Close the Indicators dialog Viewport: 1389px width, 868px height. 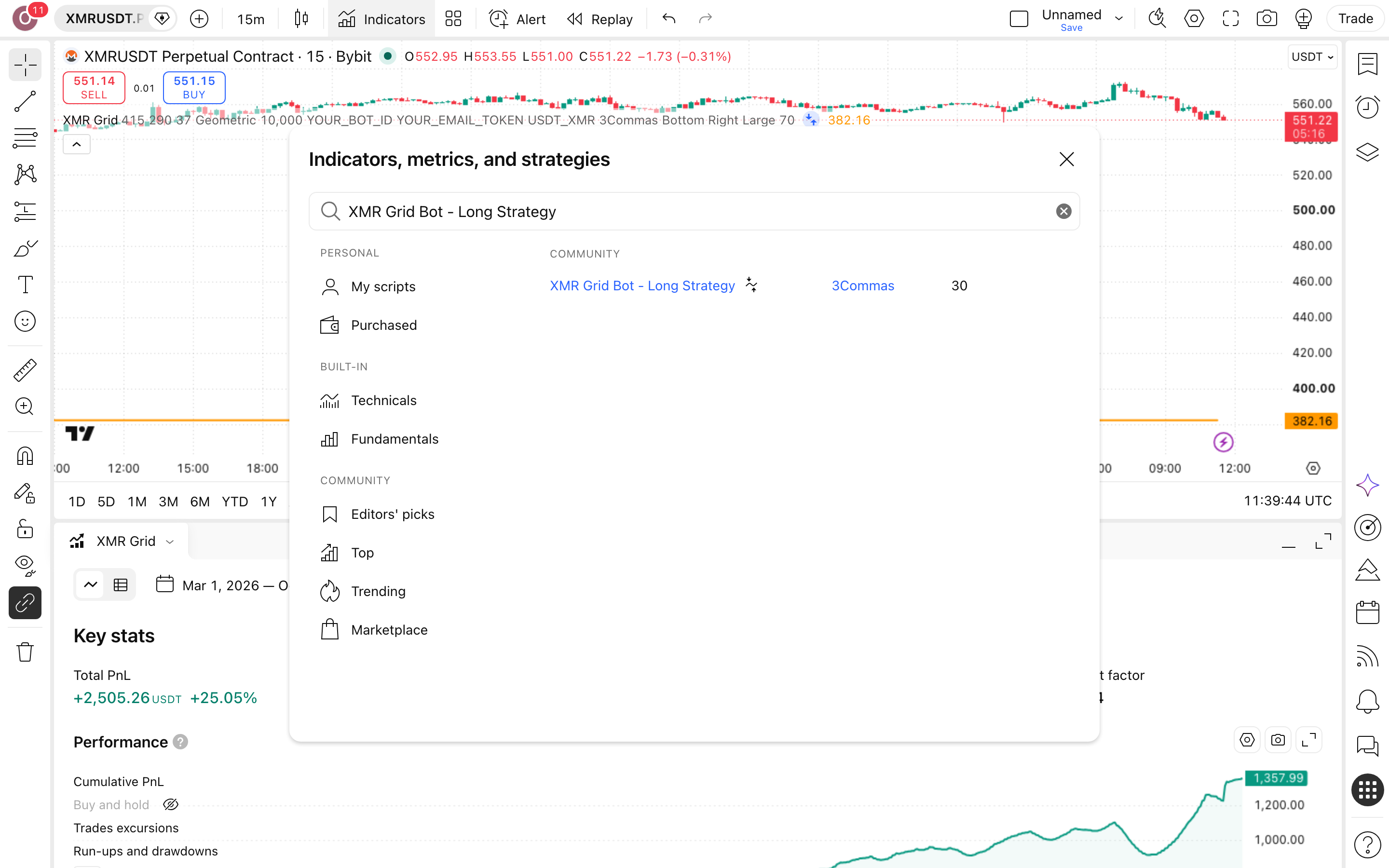click(x=1066, y=159)
